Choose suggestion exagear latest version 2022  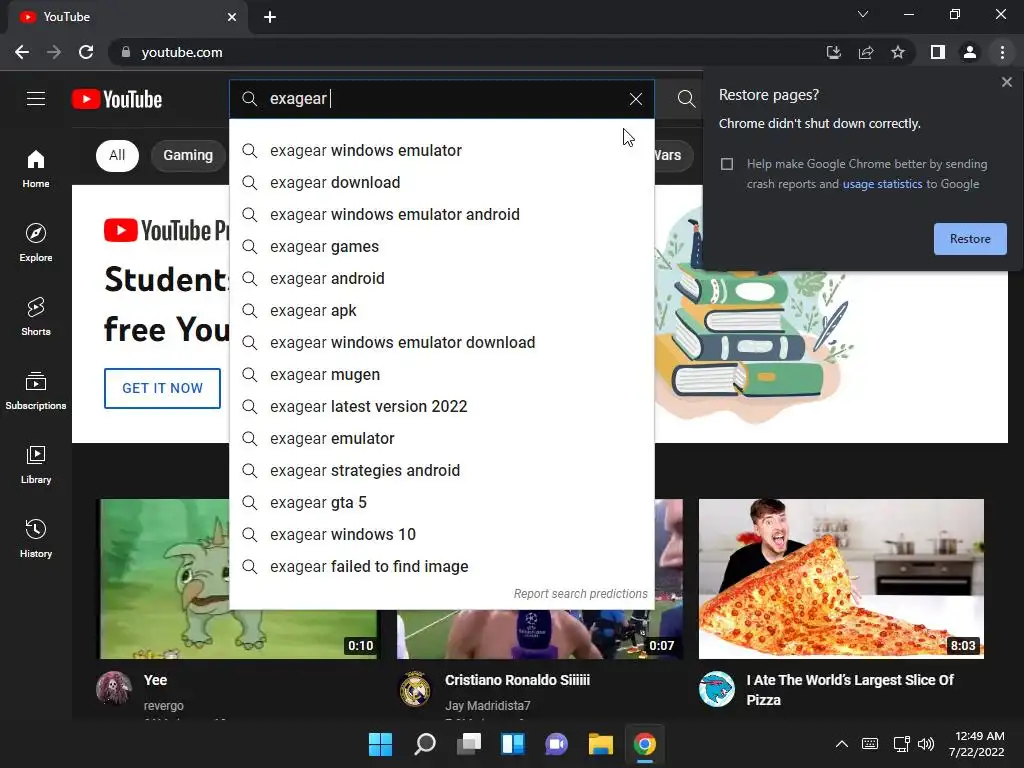(441, 406)
